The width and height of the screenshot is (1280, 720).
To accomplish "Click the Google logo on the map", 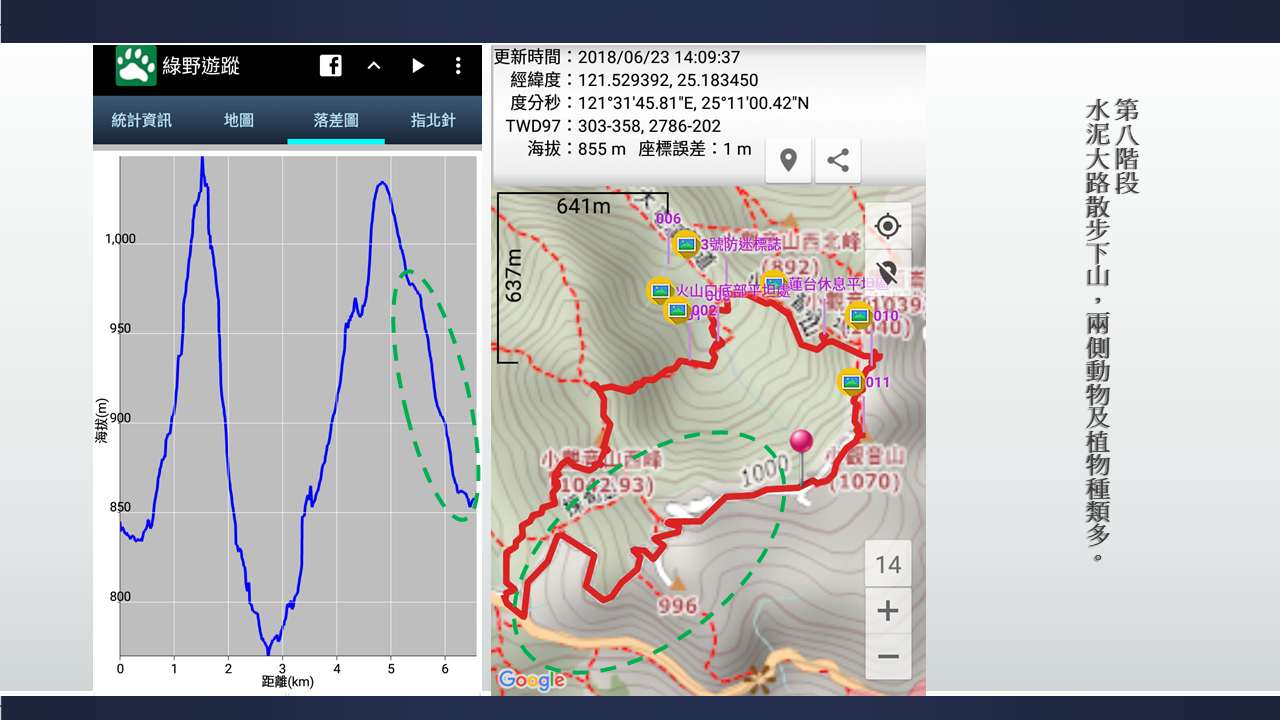I will click(531, 681).
